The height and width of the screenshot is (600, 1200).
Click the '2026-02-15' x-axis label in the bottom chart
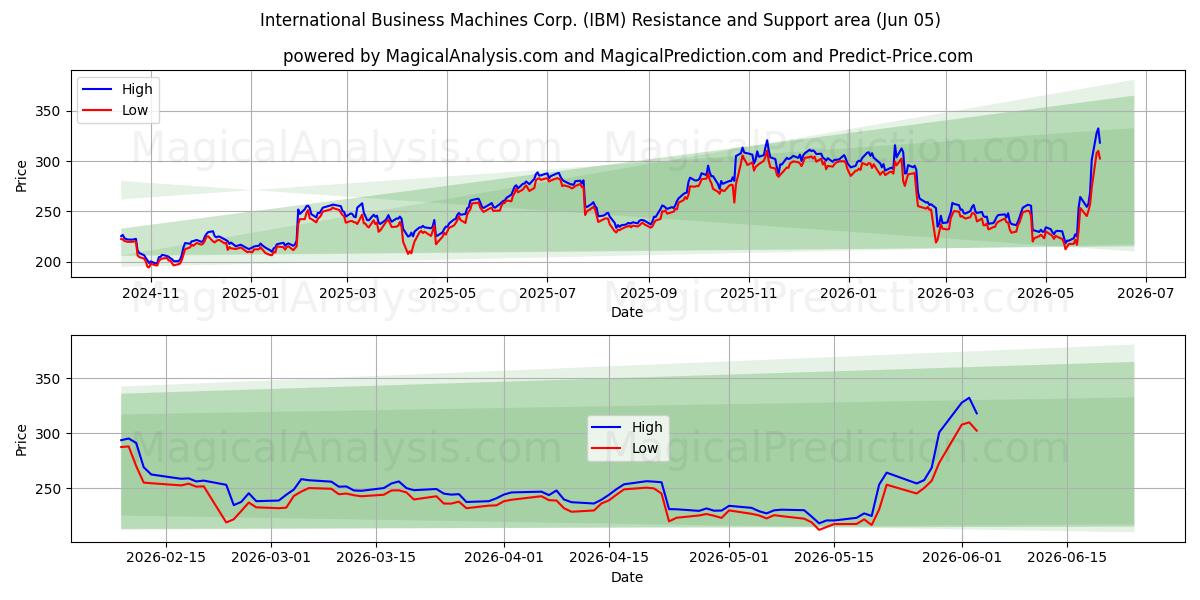click(167, 559)
